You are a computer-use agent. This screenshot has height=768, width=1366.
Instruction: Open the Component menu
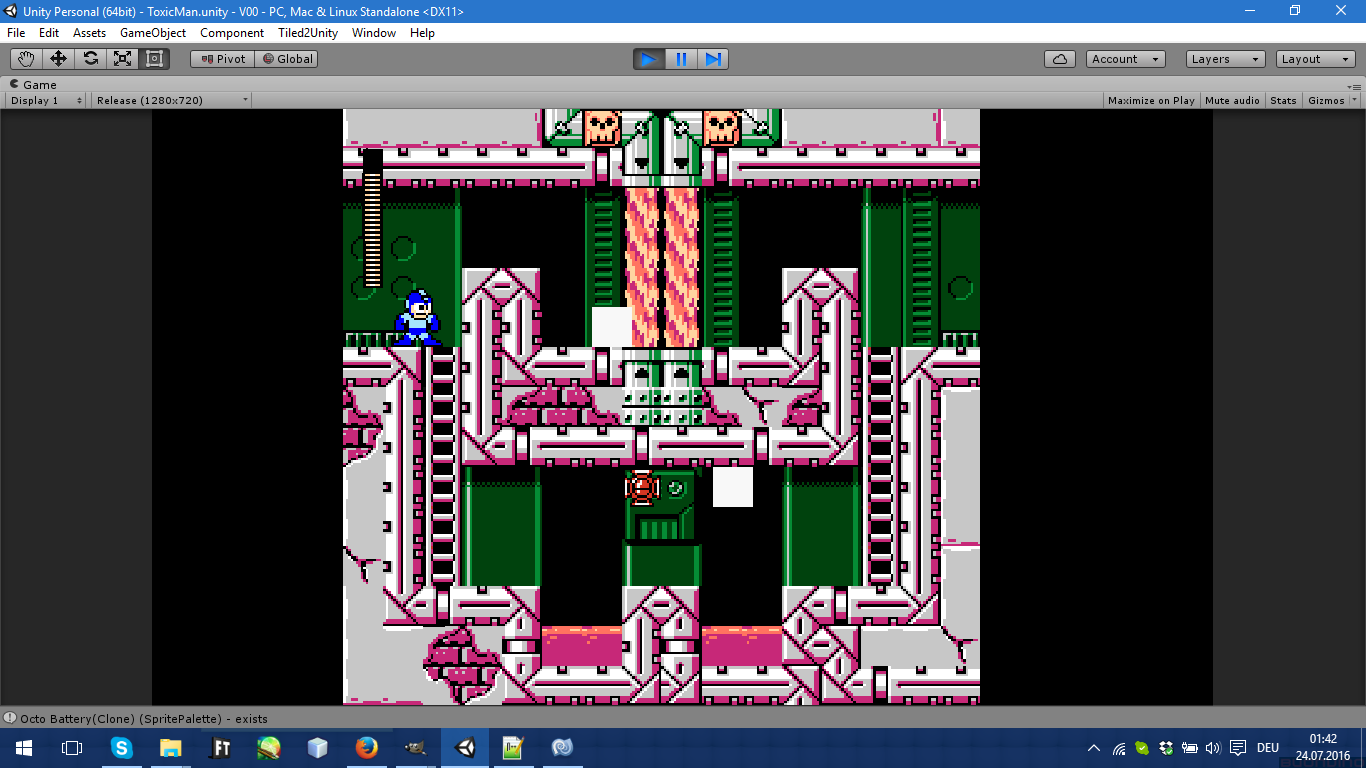click(232, 33)
